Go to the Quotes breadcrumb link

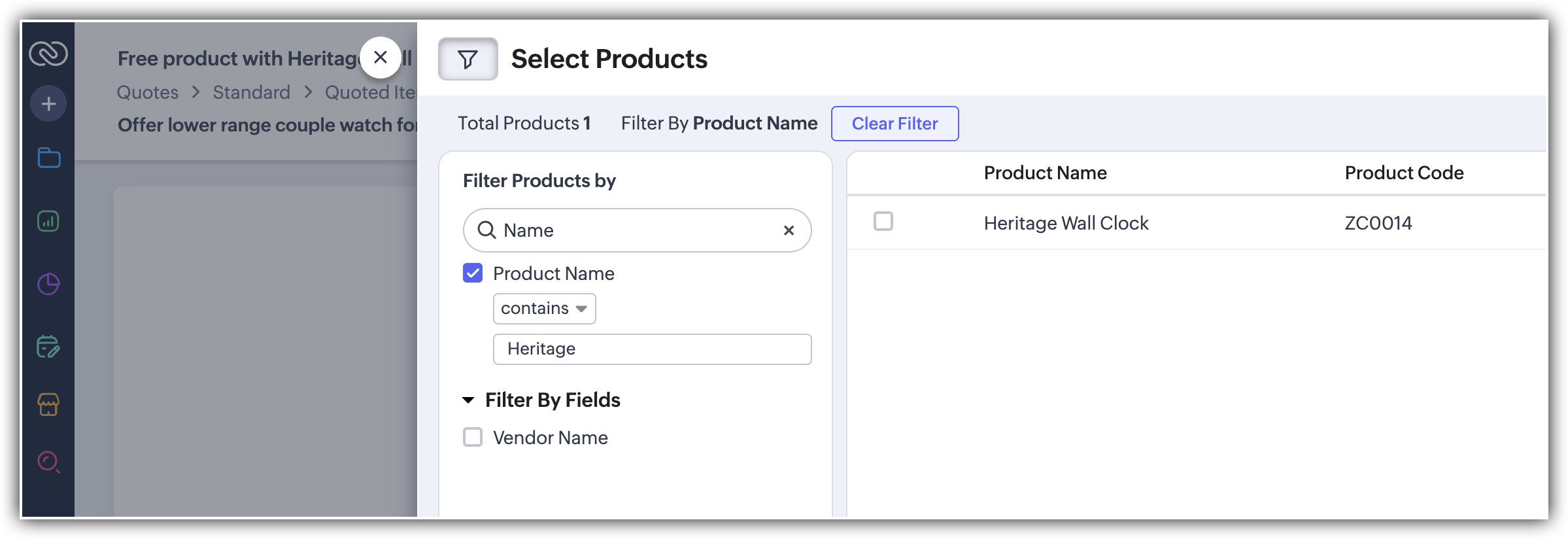point(147,92)
